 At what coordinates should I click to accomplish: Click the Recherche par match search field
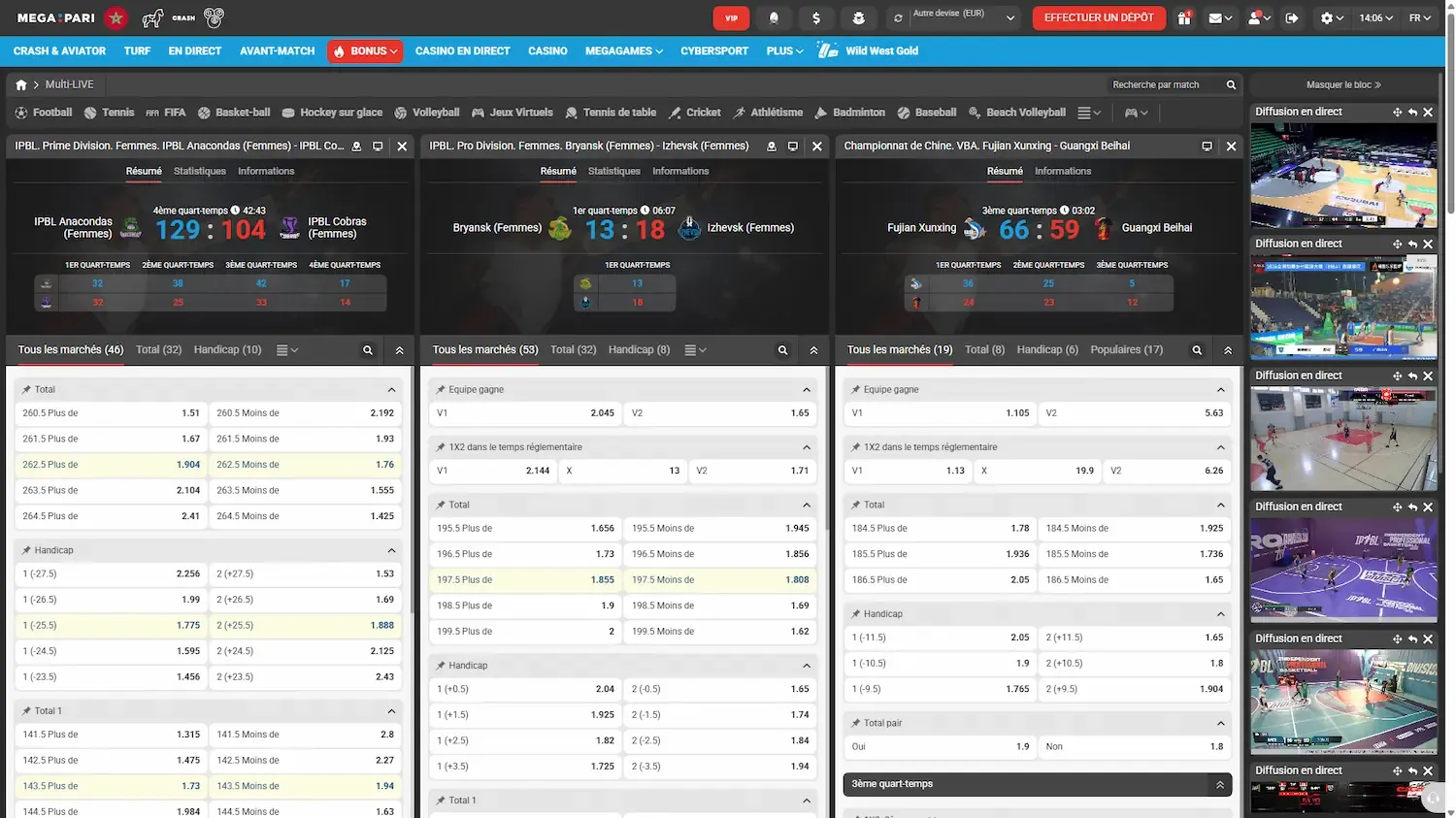[x=1165, y=84]
